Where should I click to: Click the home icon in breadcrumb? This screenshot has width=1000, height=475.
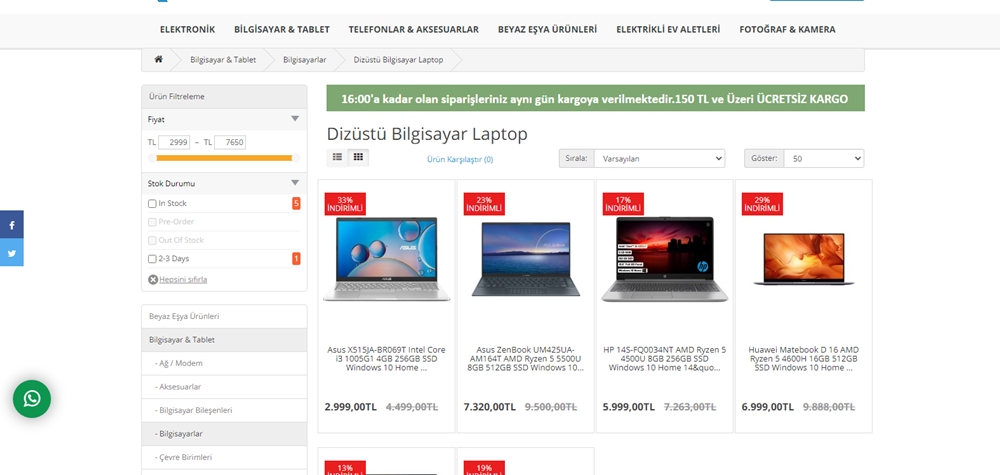tap(158, 59)
